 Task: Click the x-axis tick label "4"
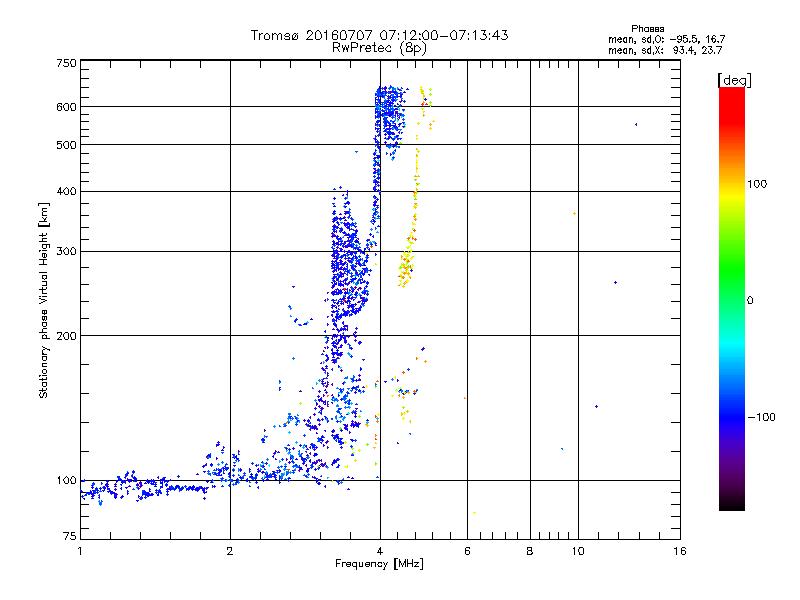[380, 551]
